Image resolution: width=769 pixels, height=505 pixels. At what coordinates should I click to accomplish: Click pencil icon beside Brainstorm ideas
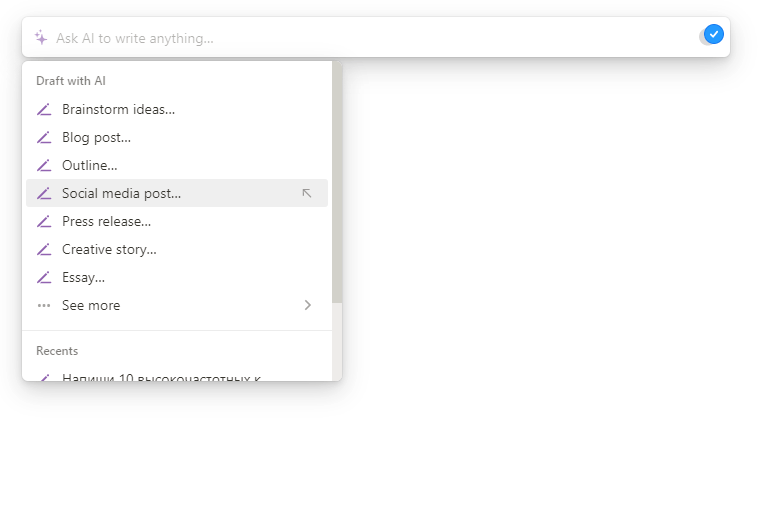coord(44,109)
